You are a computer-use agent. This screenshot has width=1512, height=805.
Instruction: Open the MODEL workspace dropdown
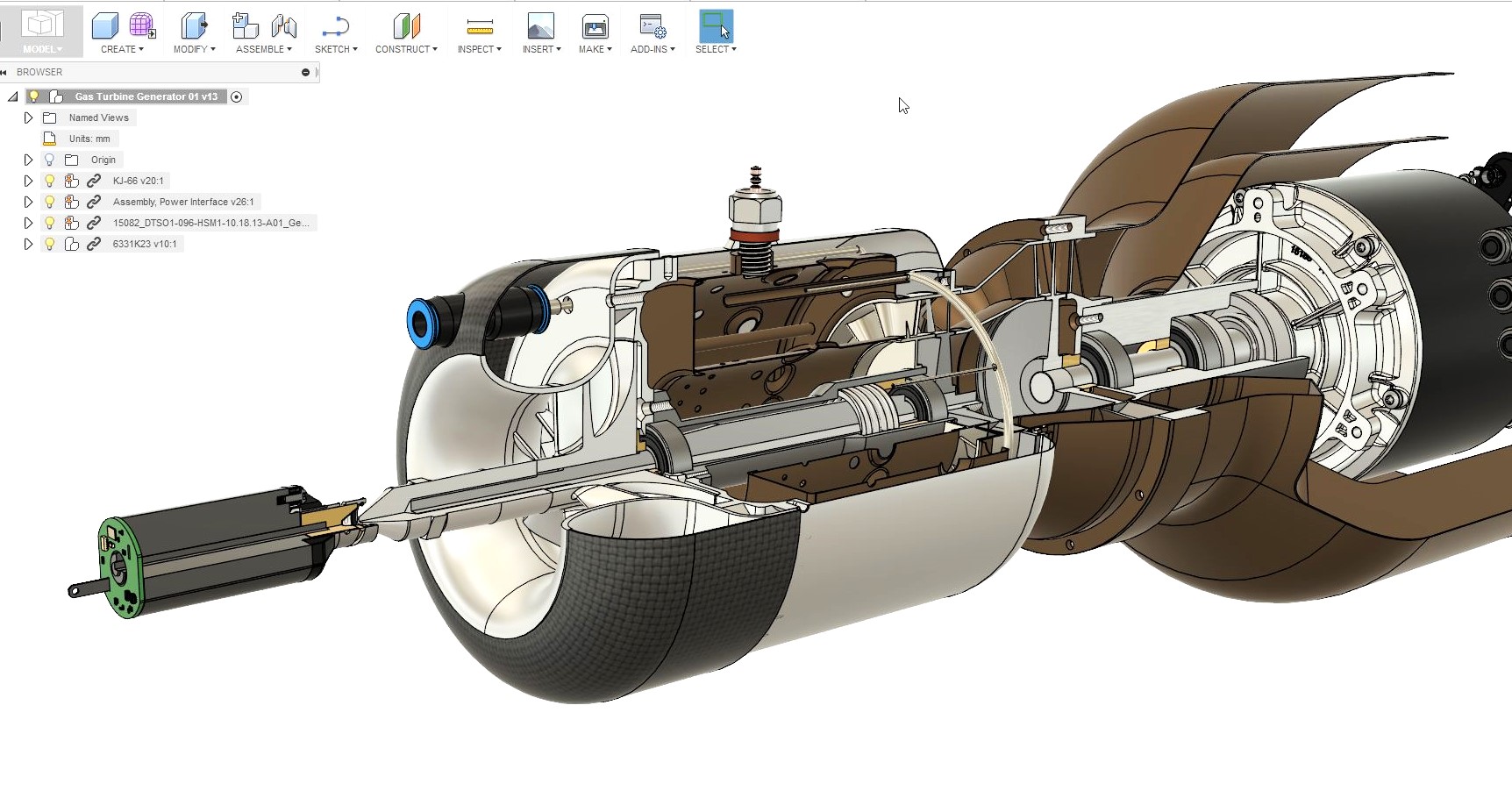click(x=42, y=49)
